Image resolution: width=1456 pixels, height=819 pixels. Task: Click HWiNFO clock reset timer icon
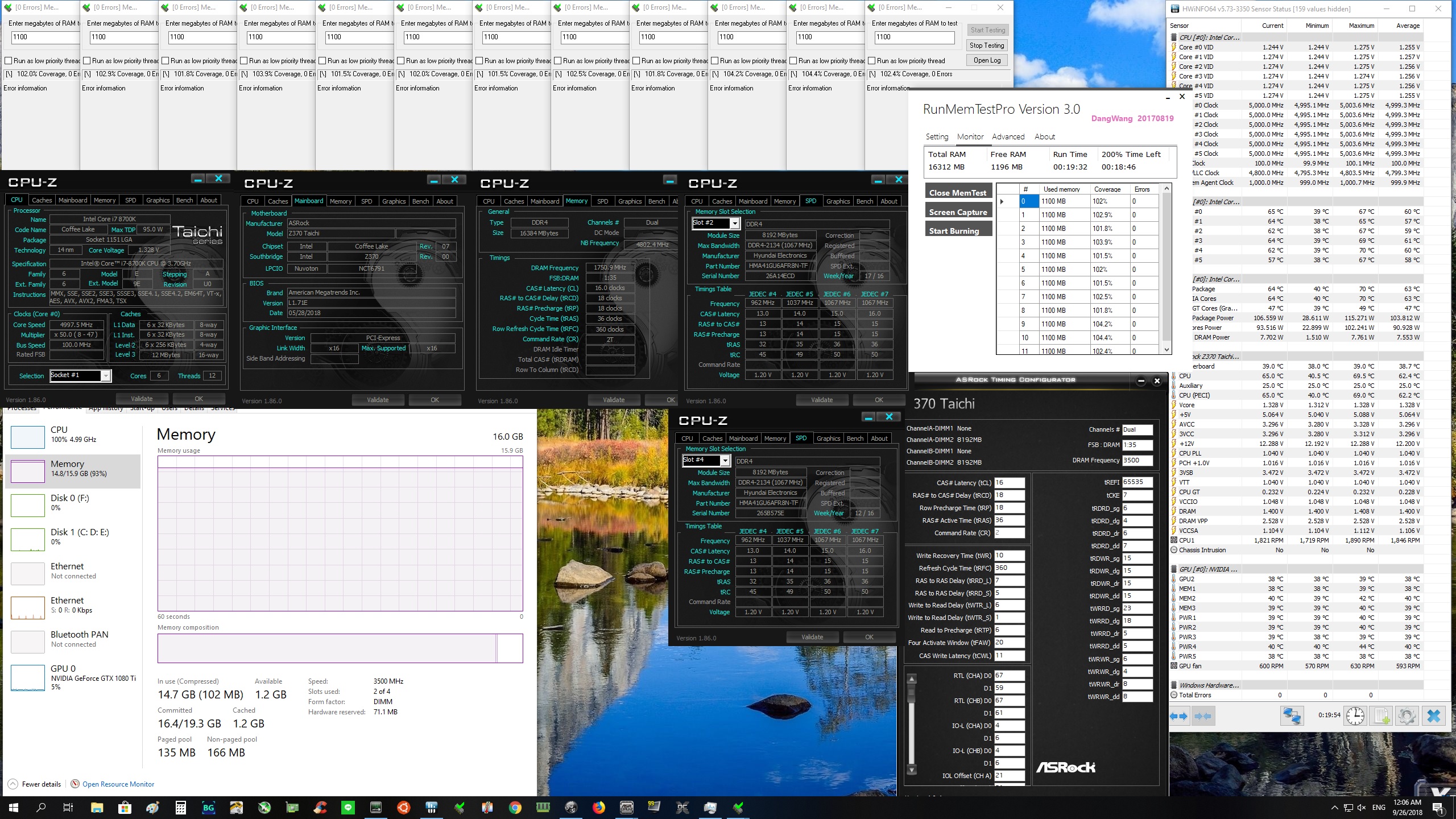tap(1355, 716)
